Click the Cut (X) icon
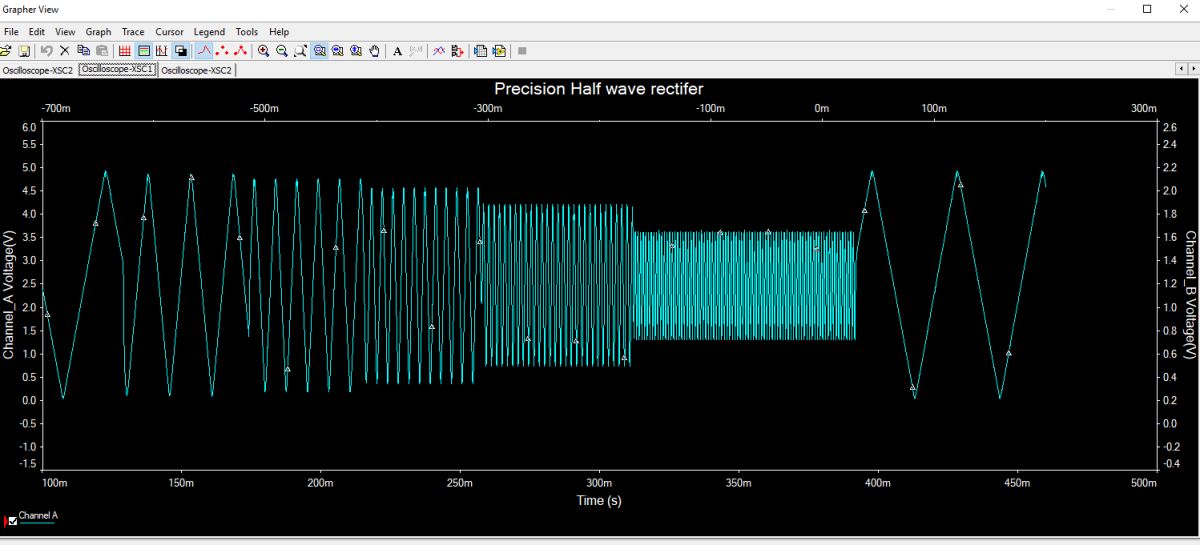This screenshot has height=545, width=1200. coord(64,50)
